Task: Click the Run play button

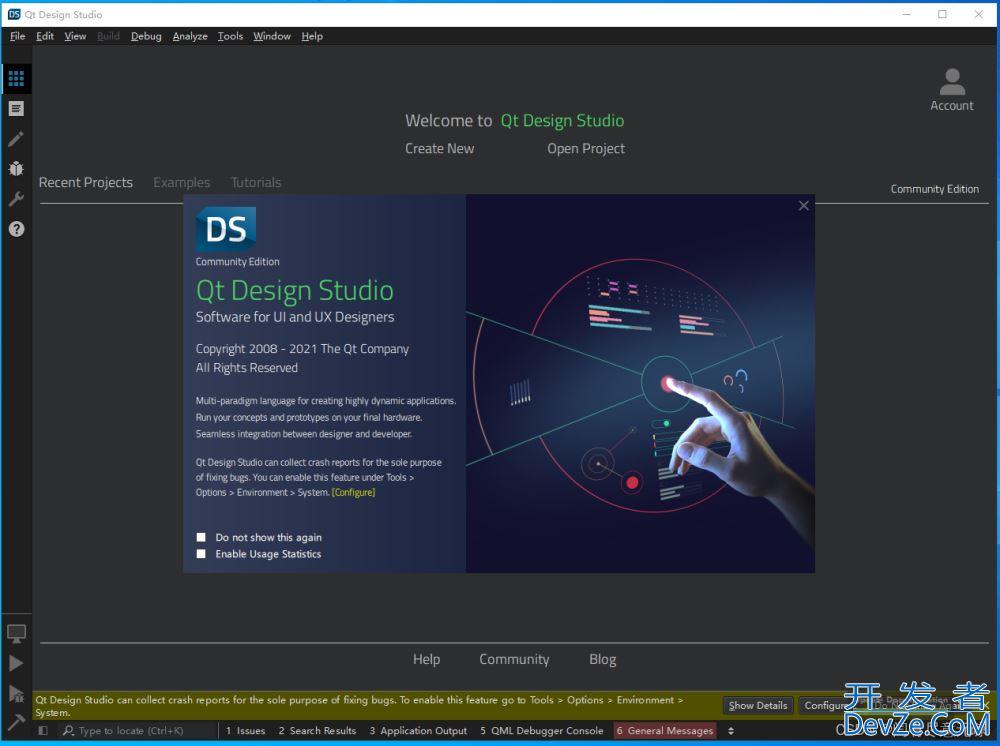Action: click(16, 663)
